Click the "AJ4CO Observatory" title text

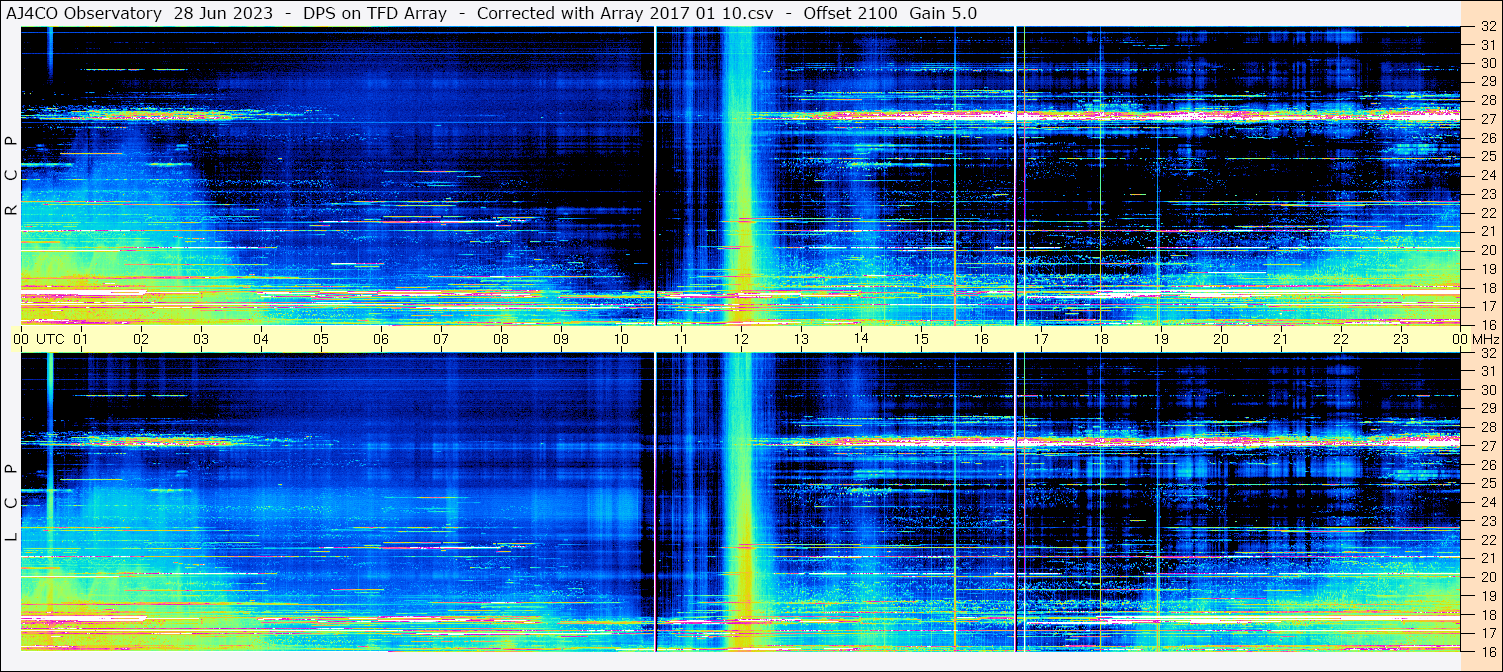(x=84, y=13)
